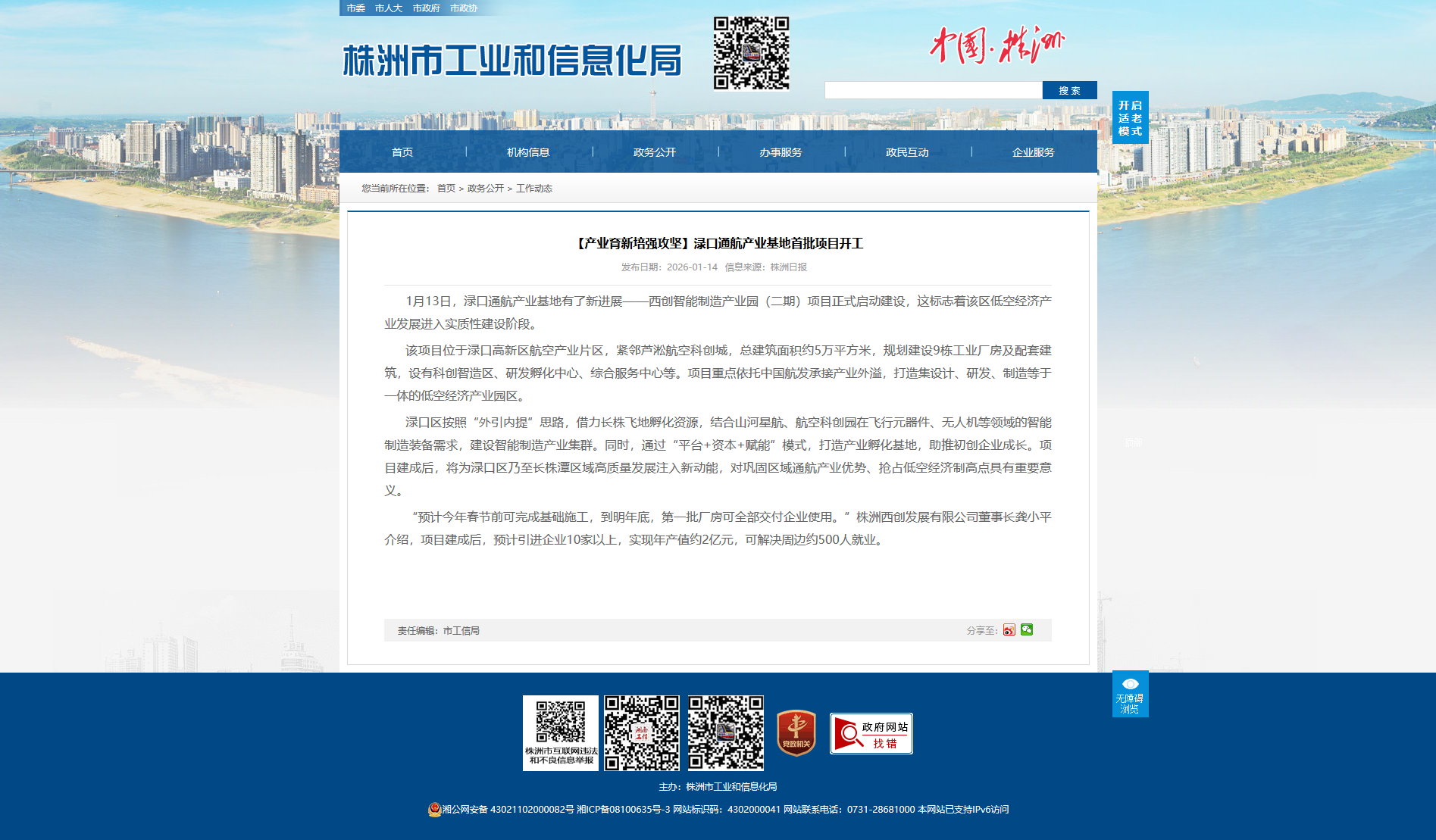Click the 党政机关 red emblem badge

pos(796,732)
